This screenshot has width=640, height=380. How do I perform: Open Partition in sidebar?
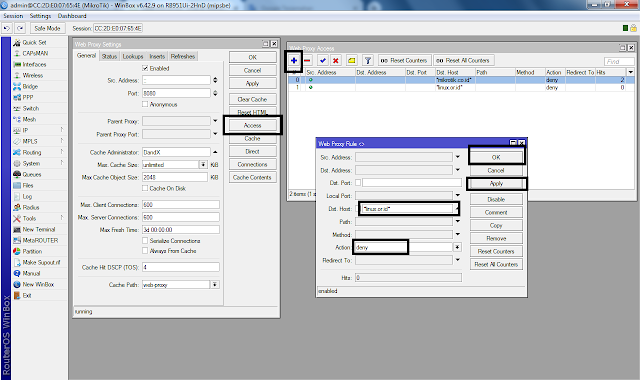(32, 252)
